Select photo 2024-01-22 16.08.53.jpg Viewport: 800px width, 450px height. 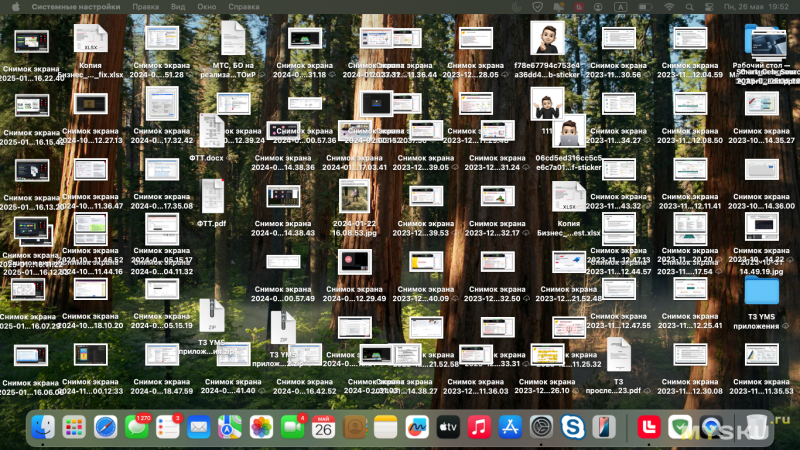(x=355, y=196)
